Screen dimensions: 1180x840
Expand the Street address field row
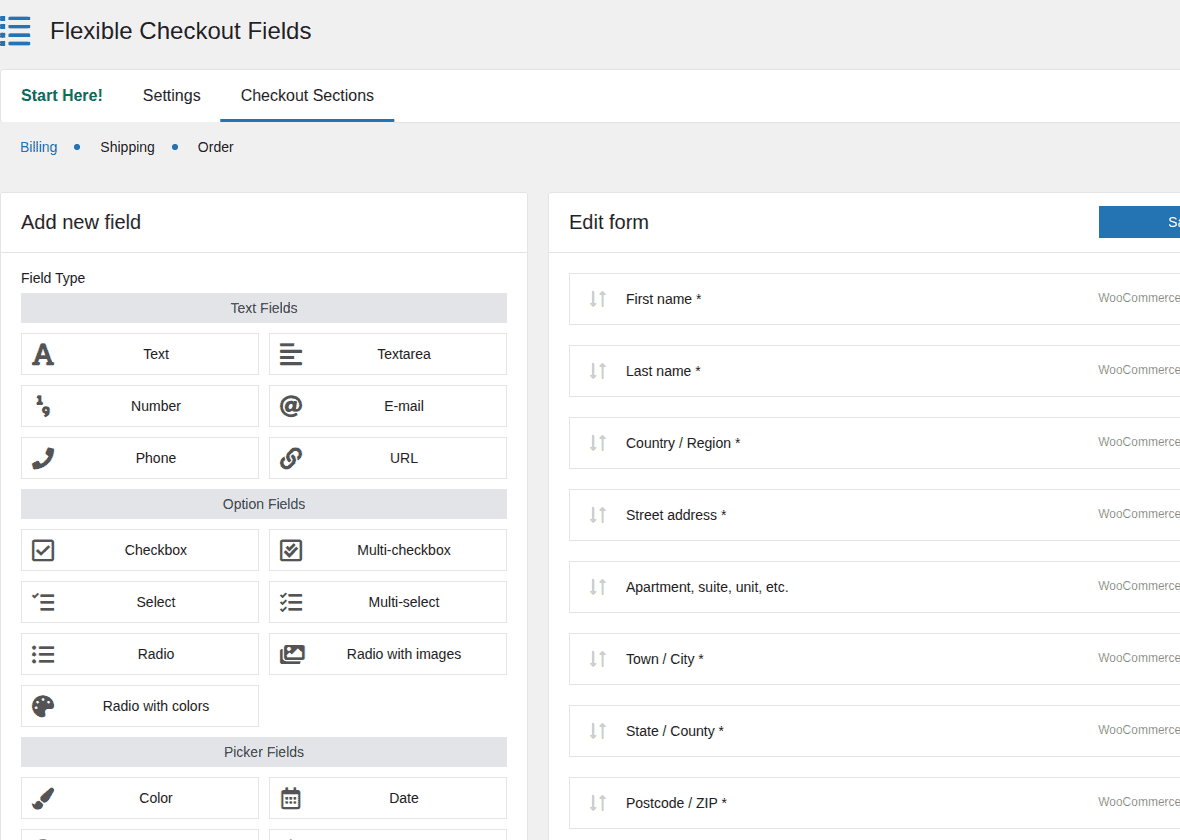(x=874, y=515)
